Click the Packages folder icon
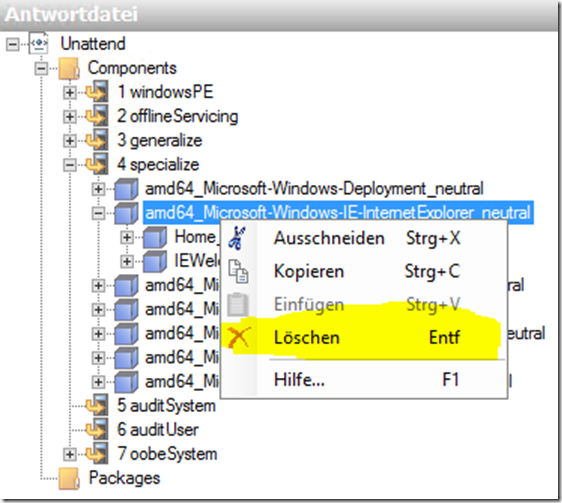562x503 pixels. tap(69, 478)
